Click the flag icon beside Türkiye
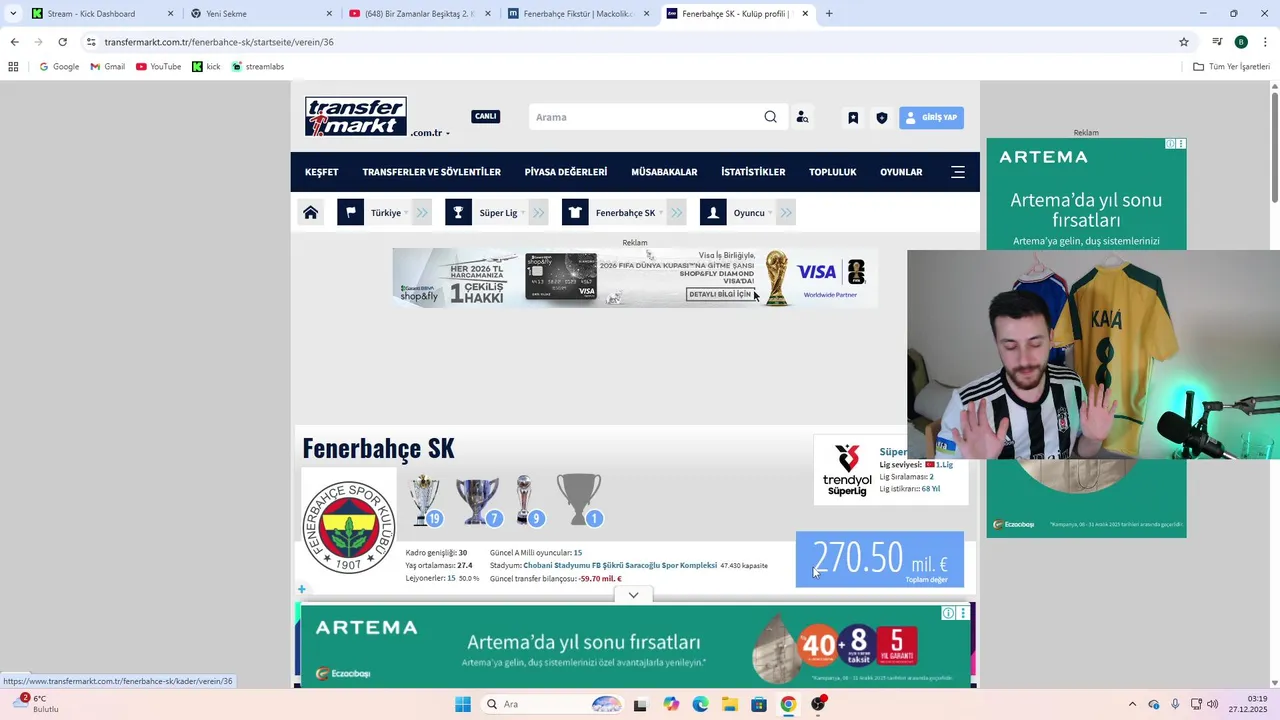The image size is (1280, 720). pos(350,212)
